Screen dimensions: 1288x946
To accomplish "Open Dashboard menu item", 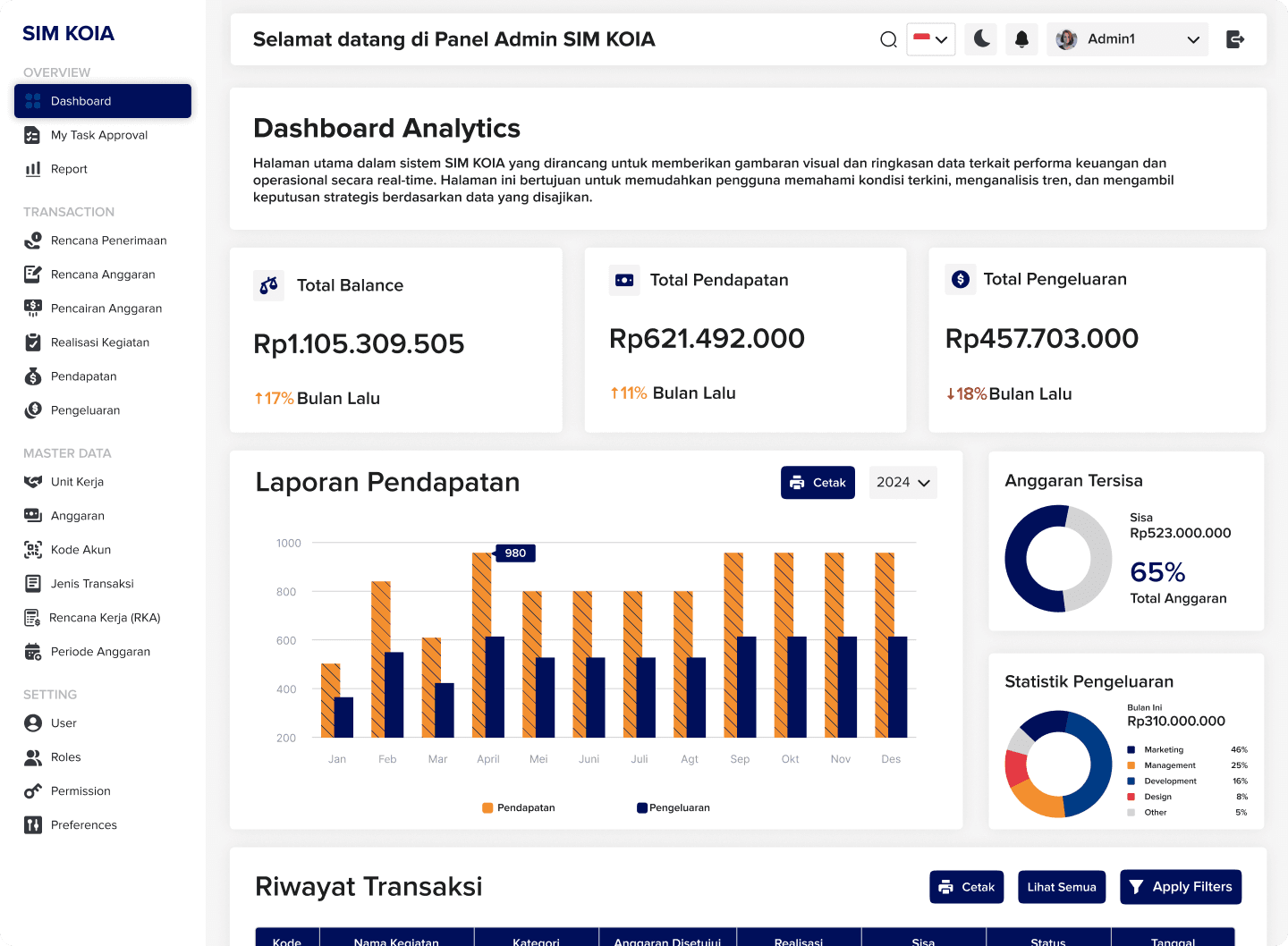I will (x=103, y=101).
